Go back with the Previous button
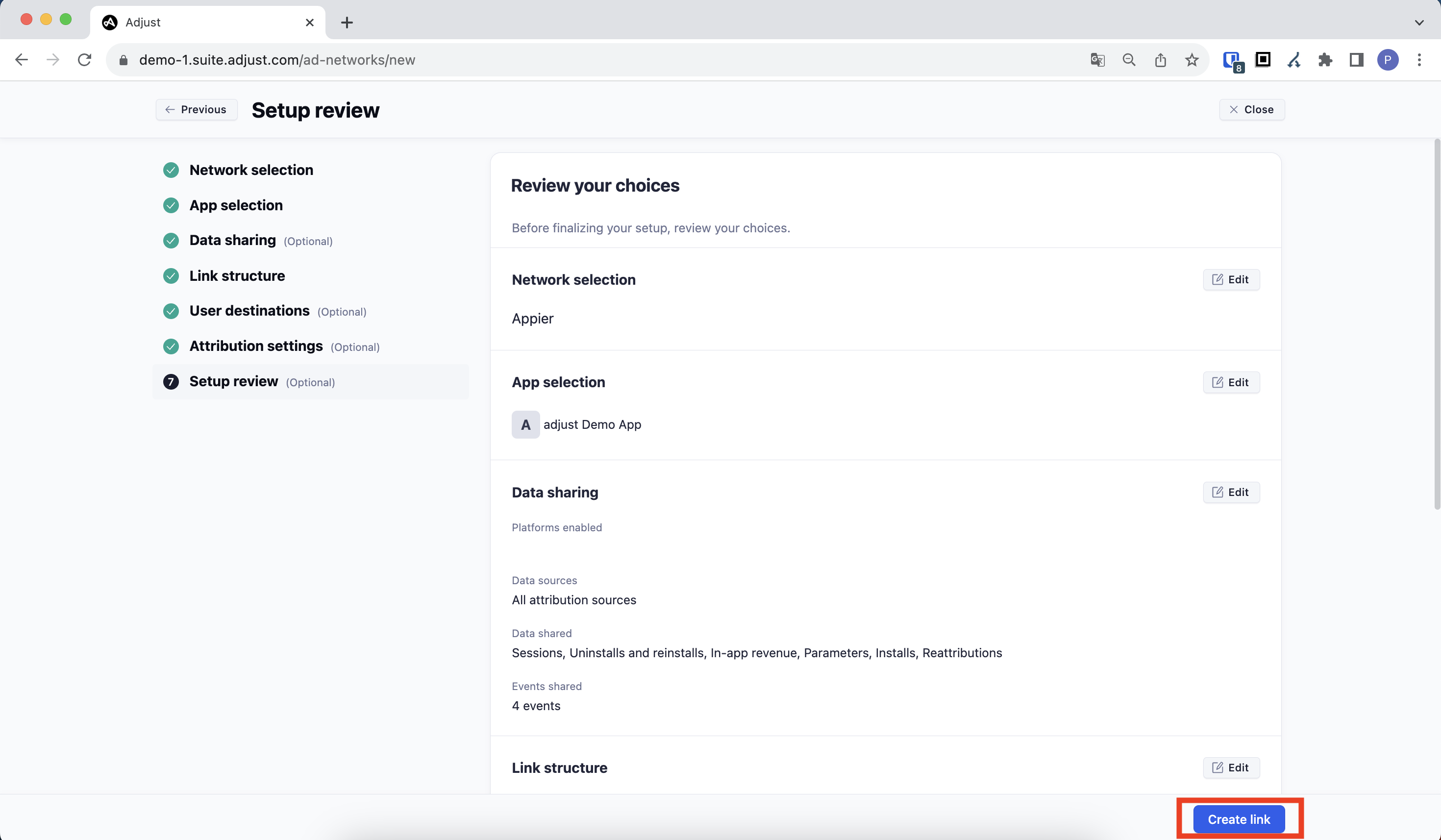 click(x=196, y=109)
